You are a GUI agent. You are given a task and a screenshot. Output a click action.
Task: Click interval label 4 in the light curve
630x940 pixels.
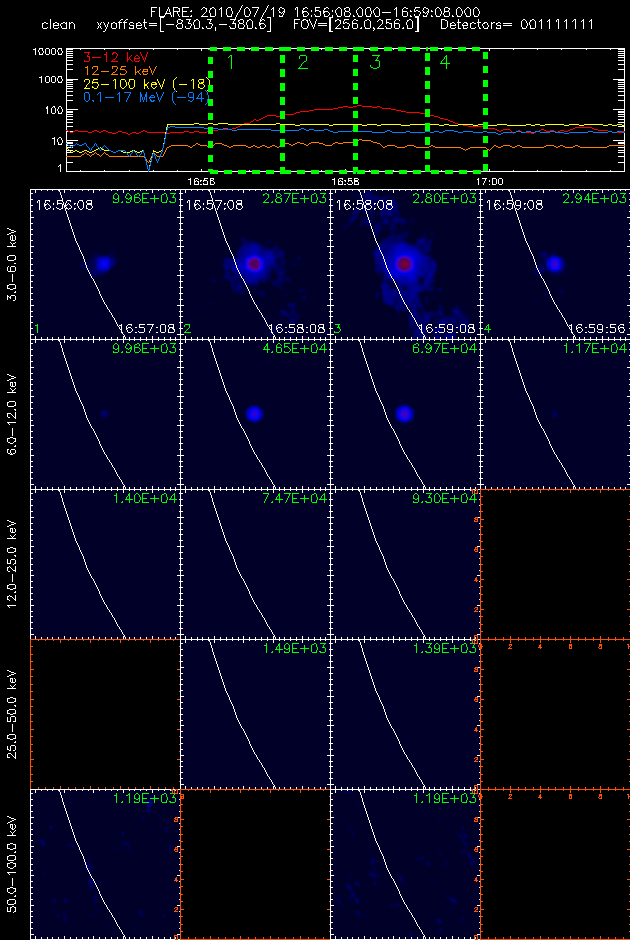coord(444,62)
